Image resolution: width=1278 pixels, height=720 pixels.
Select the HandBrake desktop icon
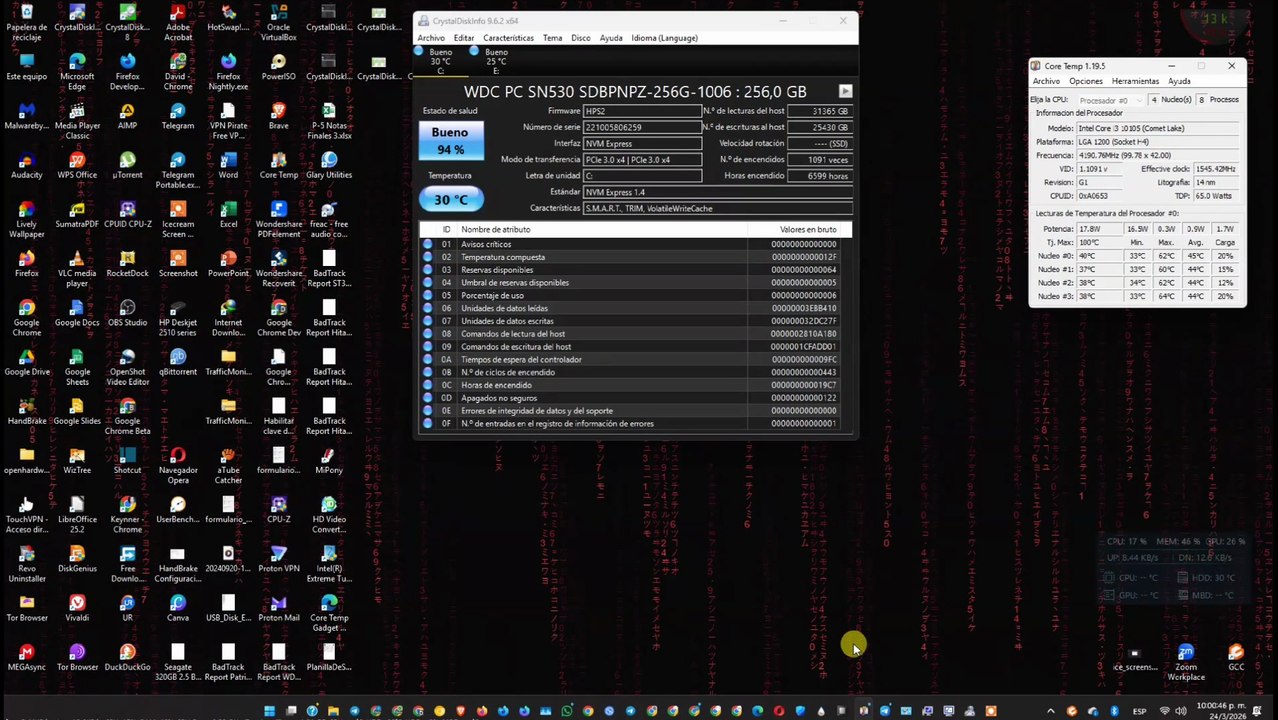[x=26, y=411]
